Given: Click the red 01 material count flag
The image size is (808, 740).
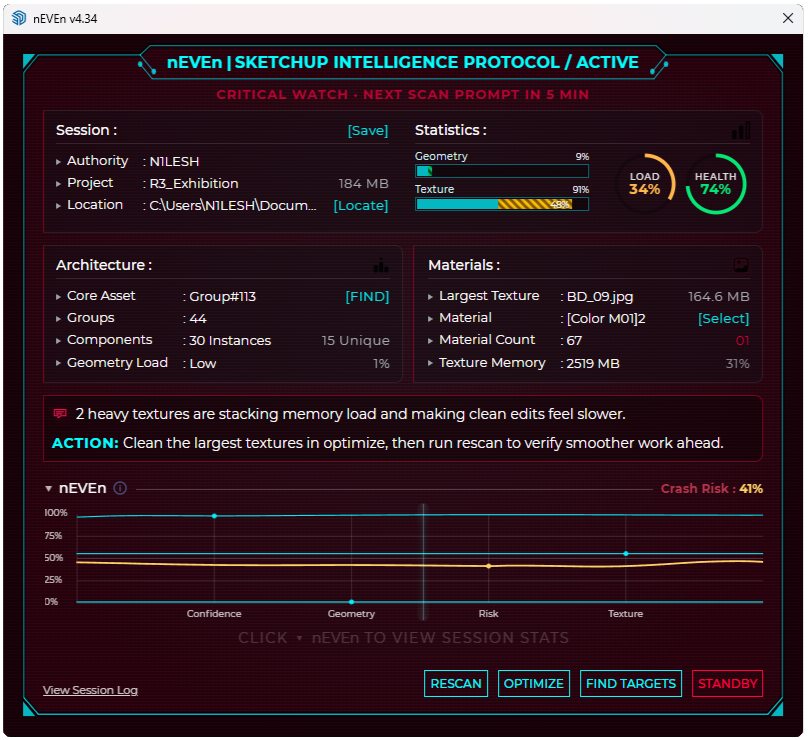Looking at the screenshot, I should 743,341.
